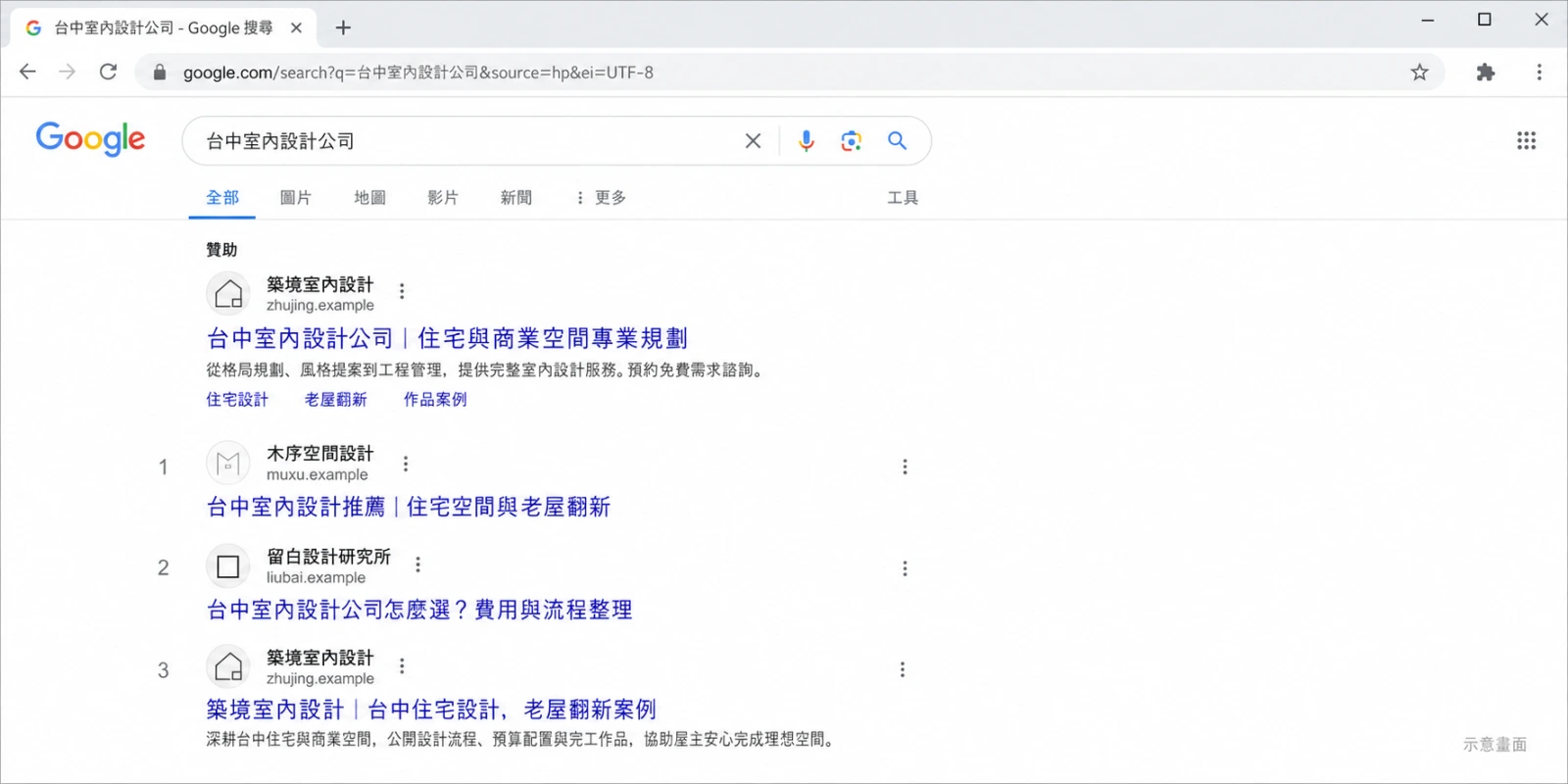
Task: Open Chrome three-dot menu
Action: coord(1539,73)
